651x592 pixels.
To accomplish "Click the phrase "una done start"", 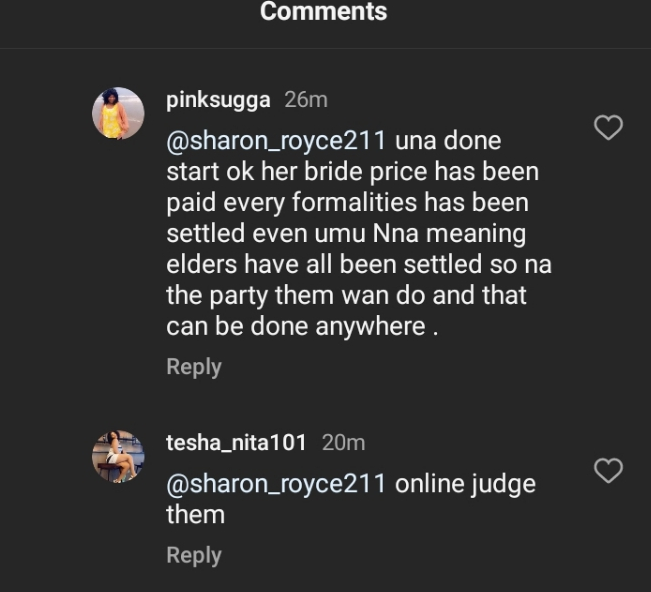I will 447,140.
